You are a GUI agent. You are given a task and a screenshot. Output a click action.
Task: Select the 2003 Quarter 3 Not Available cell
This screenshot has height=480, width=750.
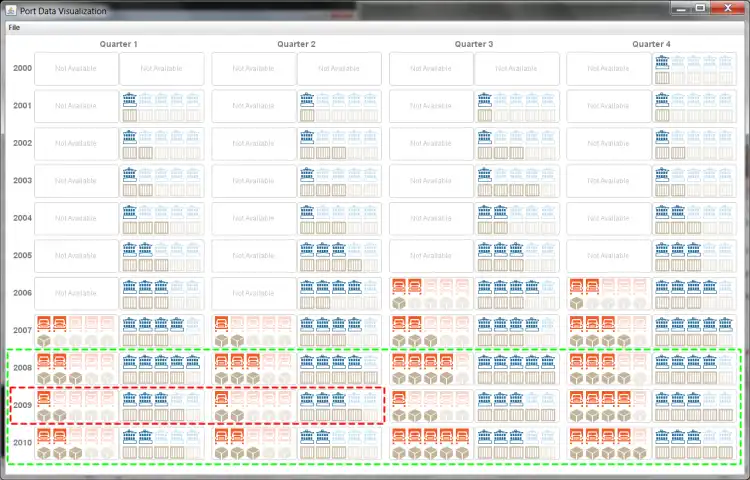point(431,181)
